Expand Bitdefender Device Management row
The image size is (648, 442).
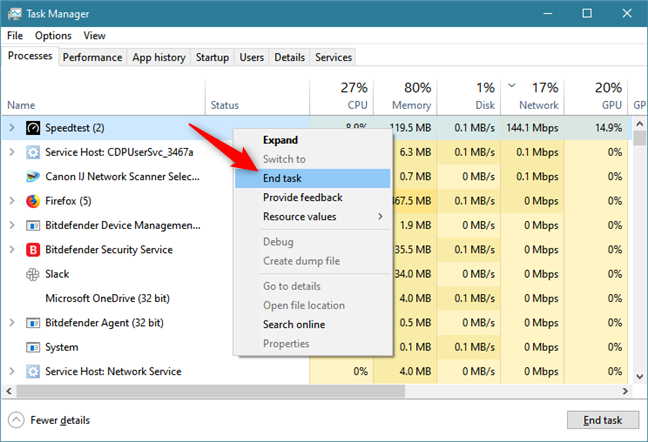pyautogui.click(x=12, y=225)
